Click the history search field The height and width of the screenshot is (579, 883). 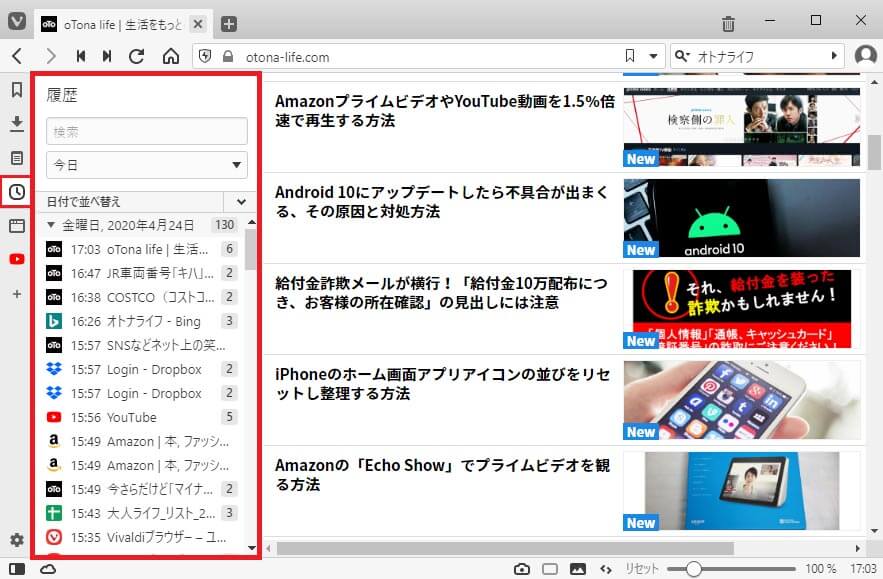click(x=146, y=131)
